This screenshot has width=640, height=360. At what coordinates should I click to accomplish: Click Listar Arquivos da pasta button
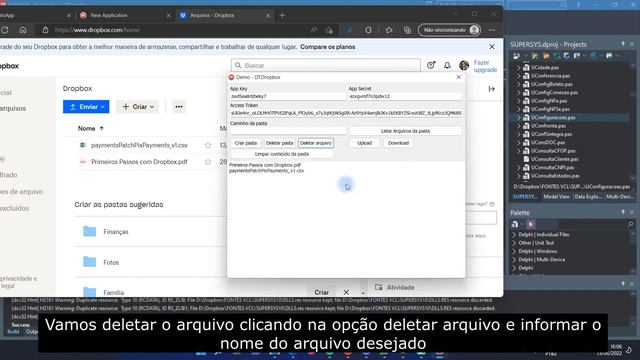(x=405, y=131)
